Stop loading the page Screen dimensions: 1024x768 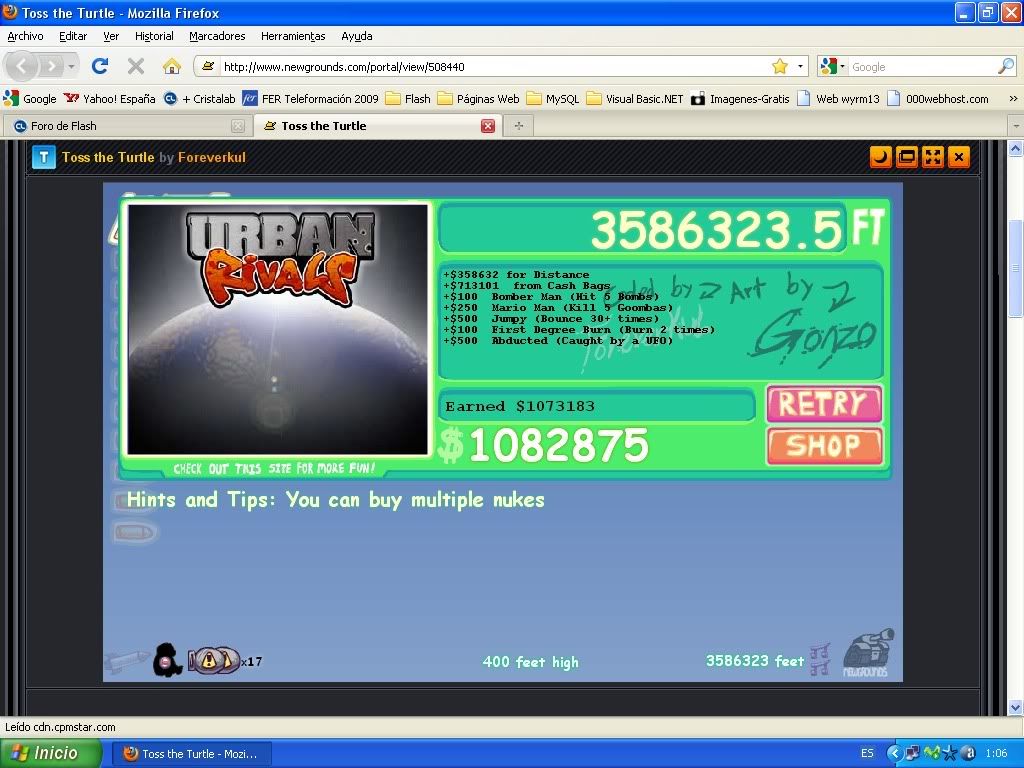pyautogui.click(x=136, y=66)
